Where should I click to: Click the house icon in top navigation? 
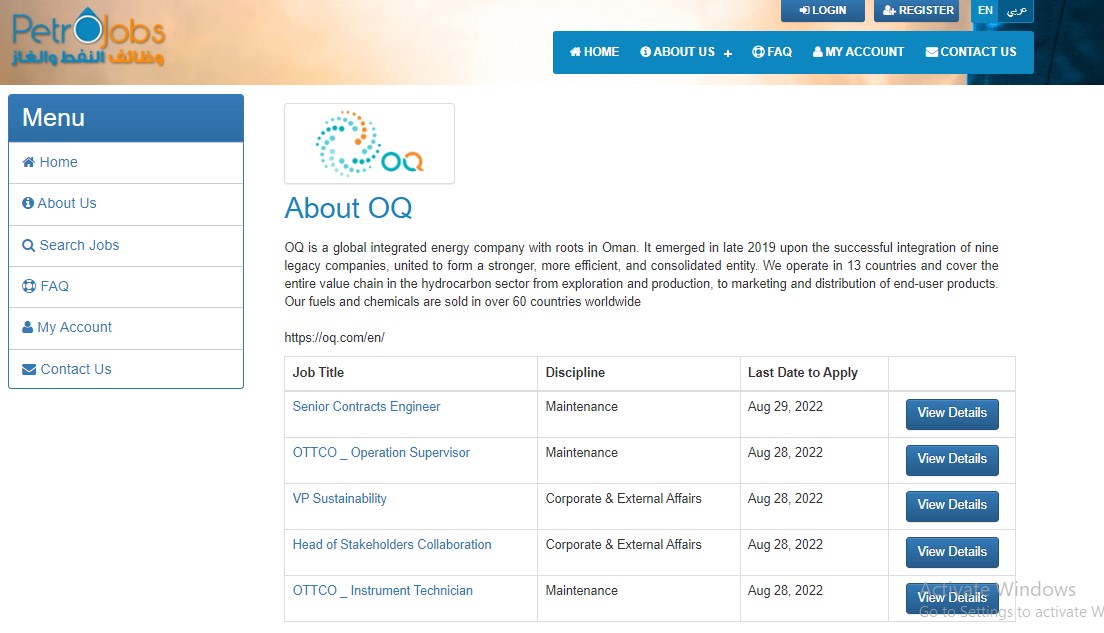point(575,52)
